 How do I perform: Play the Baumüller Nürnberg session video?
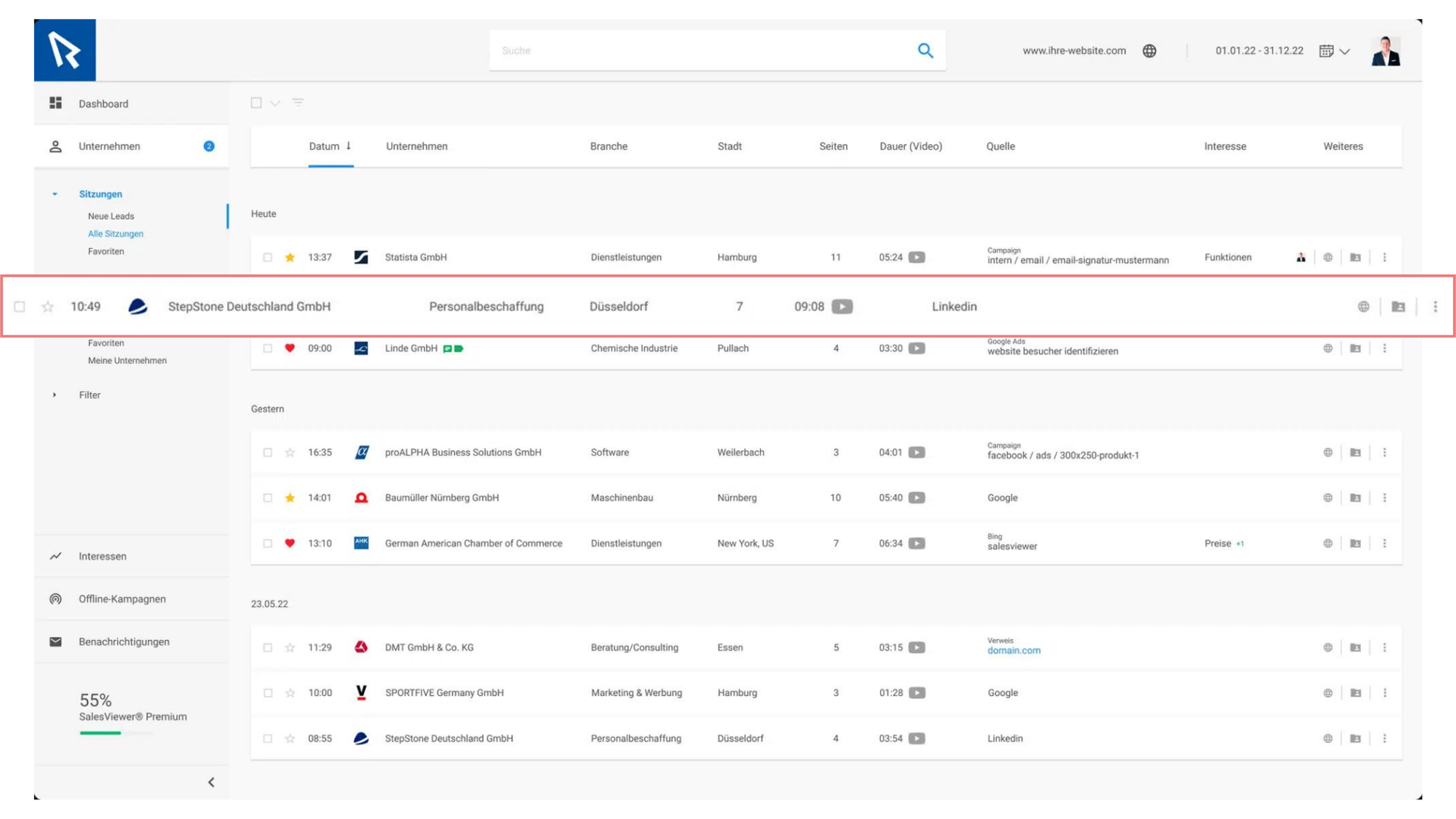point(917,498)
